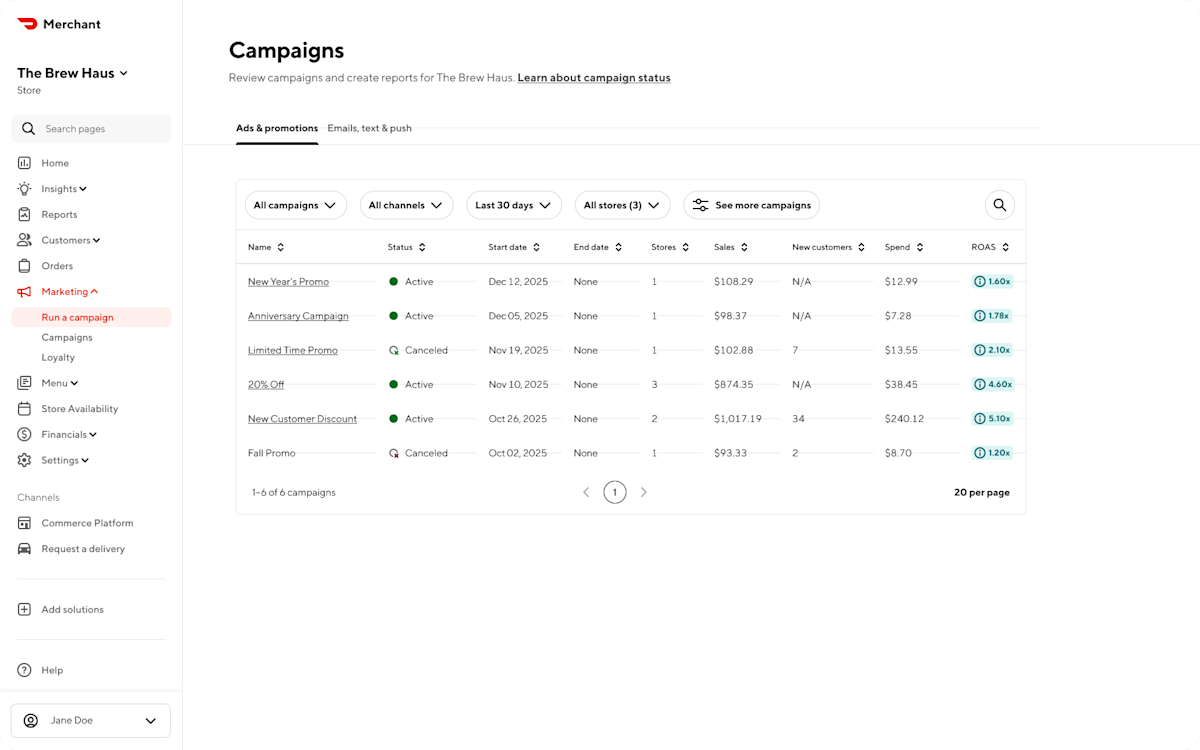Collapse the Marketing menu in the sidebar
The image size is (1200, 750).
[x=67, y=291]
